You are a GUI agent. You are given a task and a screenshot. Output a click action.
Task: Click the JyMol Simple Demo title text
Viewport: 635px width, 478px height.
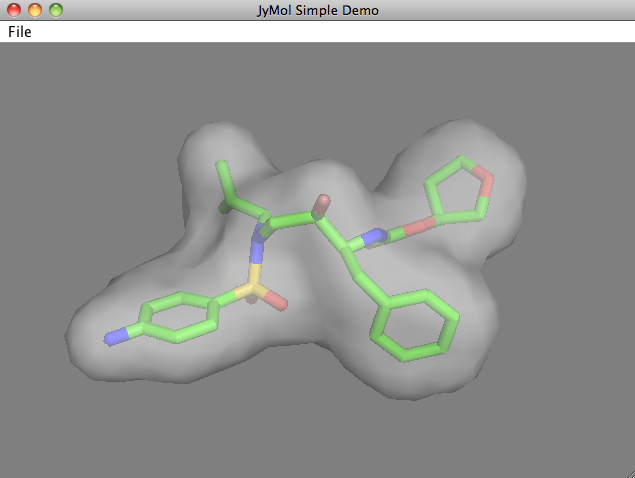317,10
